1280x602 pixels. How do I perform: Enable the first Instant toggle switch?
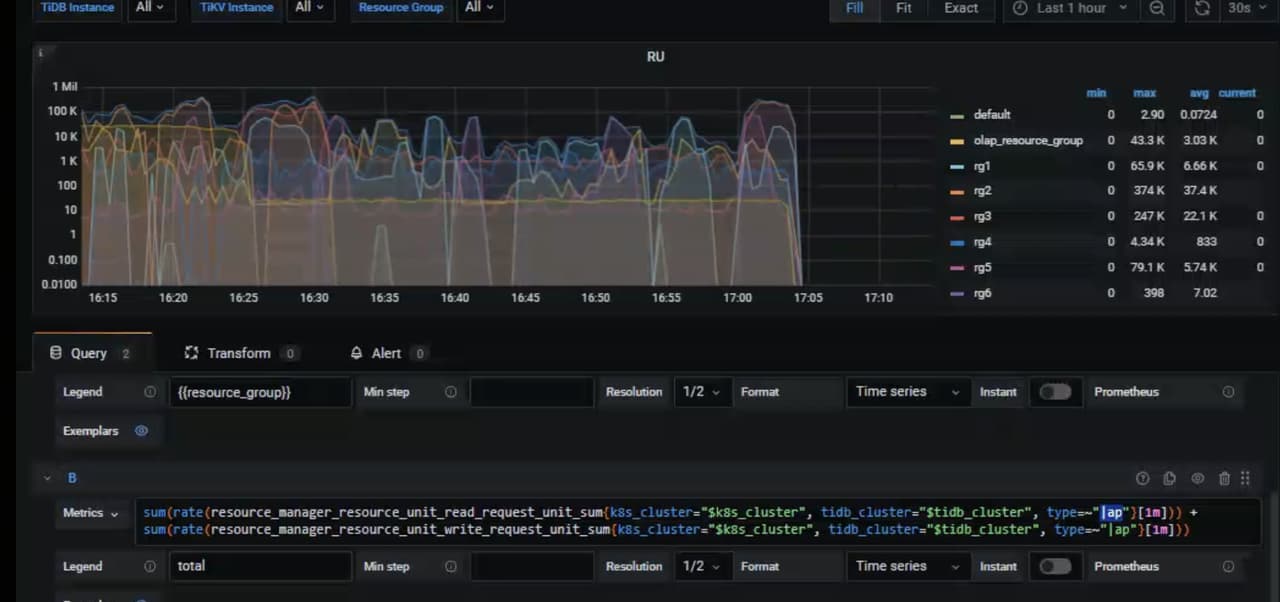[x=1054, y=392]
